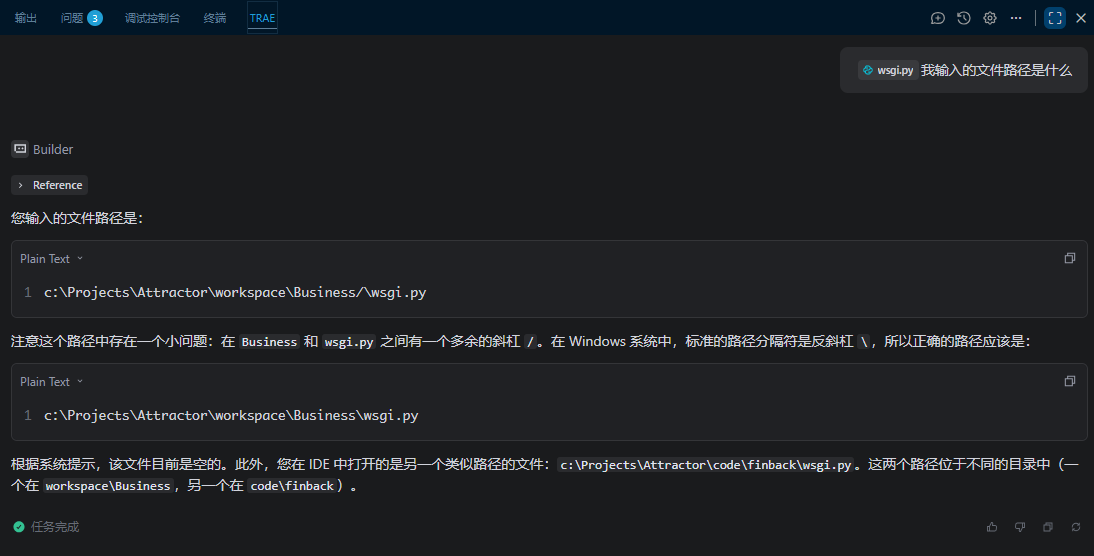Screen dimensions: 1094x556
Task: Open language dropdown of first Plain Text block
Action: [x=52, y=259]
